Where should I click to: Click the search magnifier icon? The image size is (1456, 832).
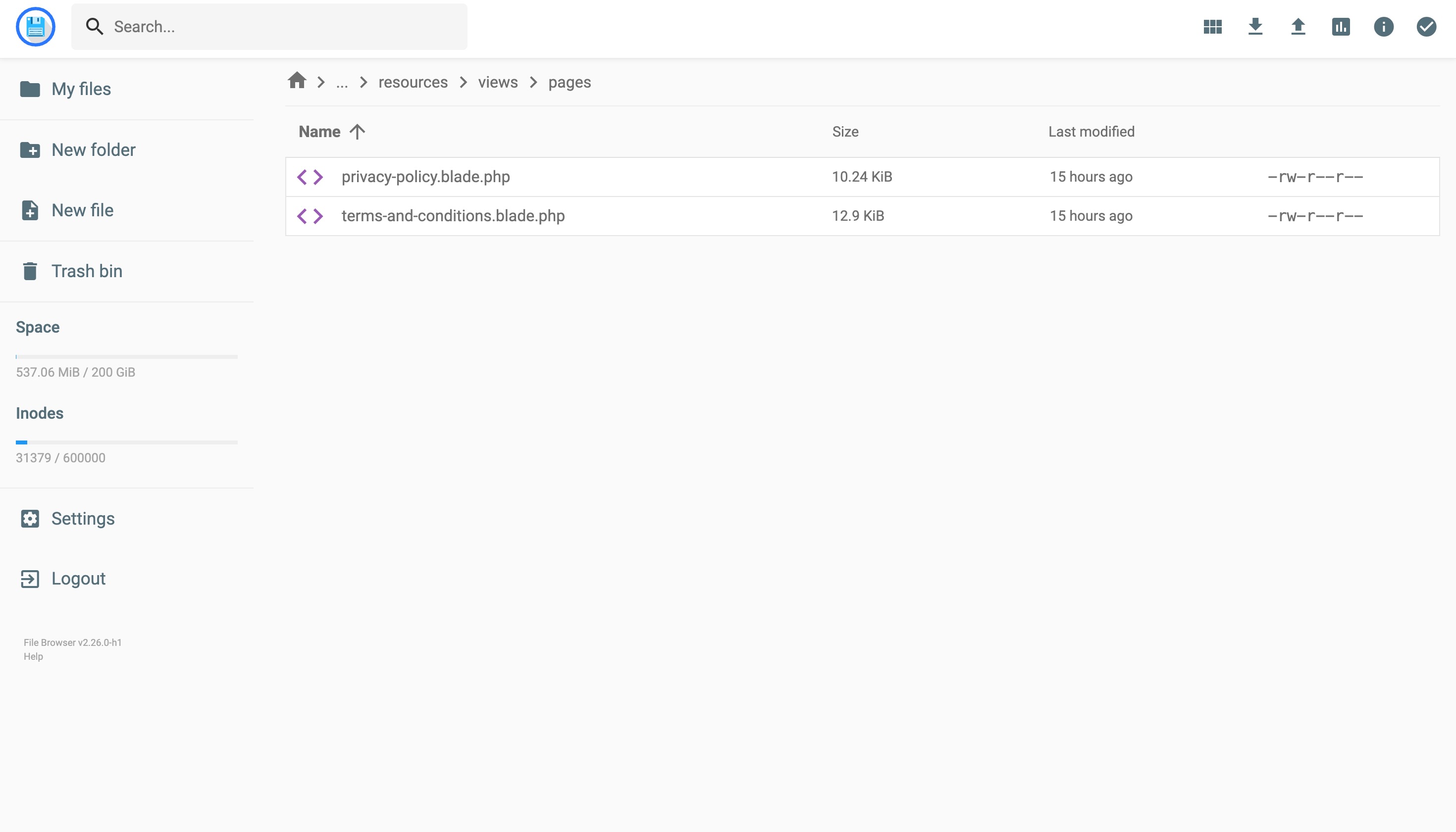coord(94,27)
